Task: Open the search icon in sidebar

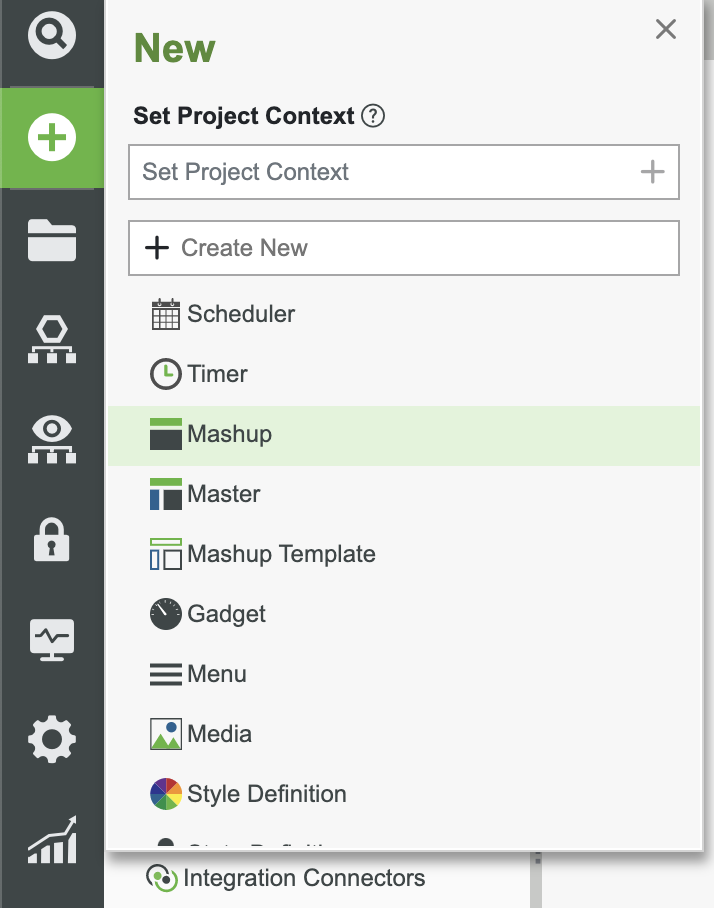Action: (x=51, y=37)
